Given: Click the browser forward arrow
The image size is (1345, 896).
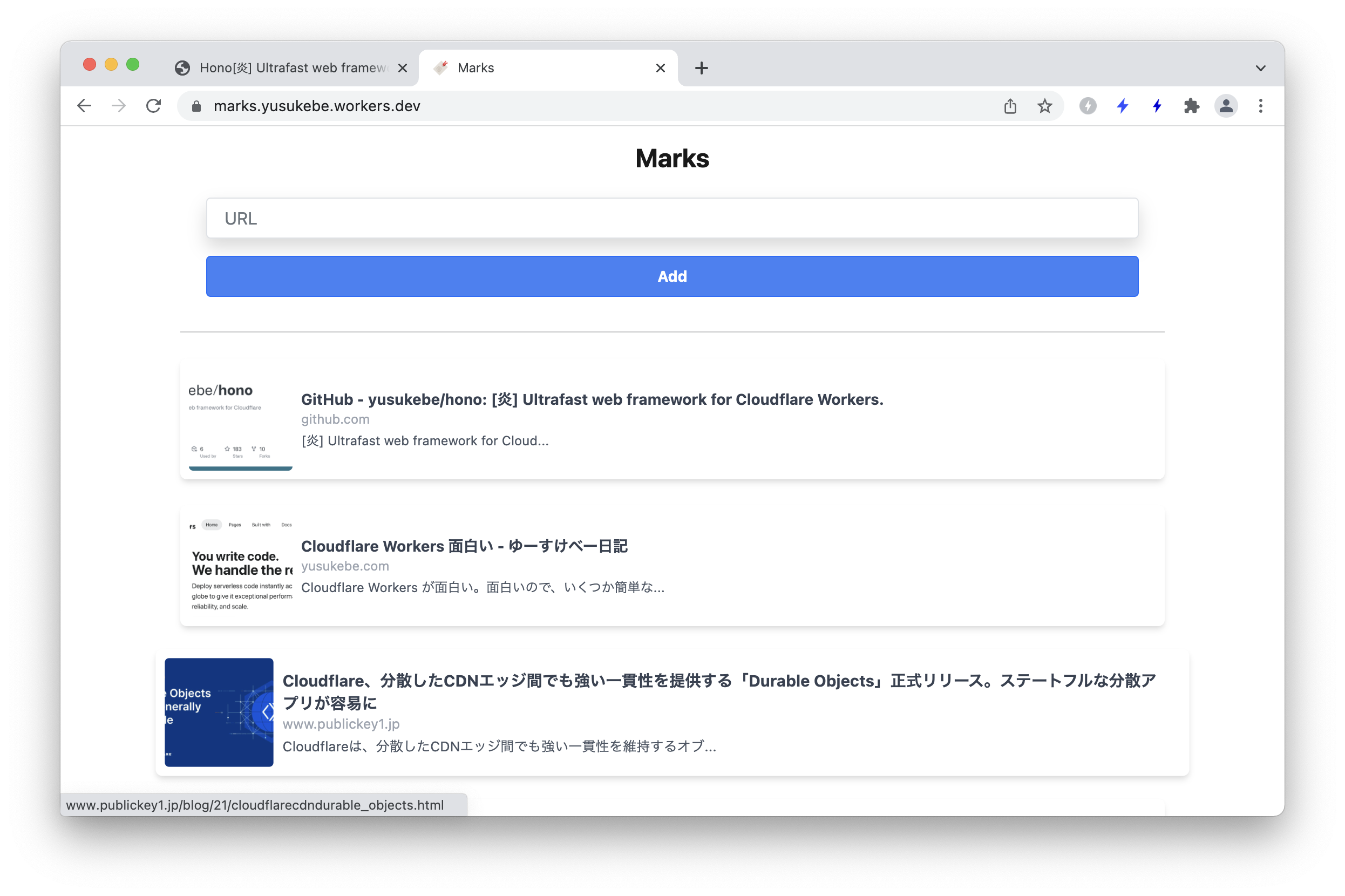Looking at the screenshot, I should (x=119, y=106).
